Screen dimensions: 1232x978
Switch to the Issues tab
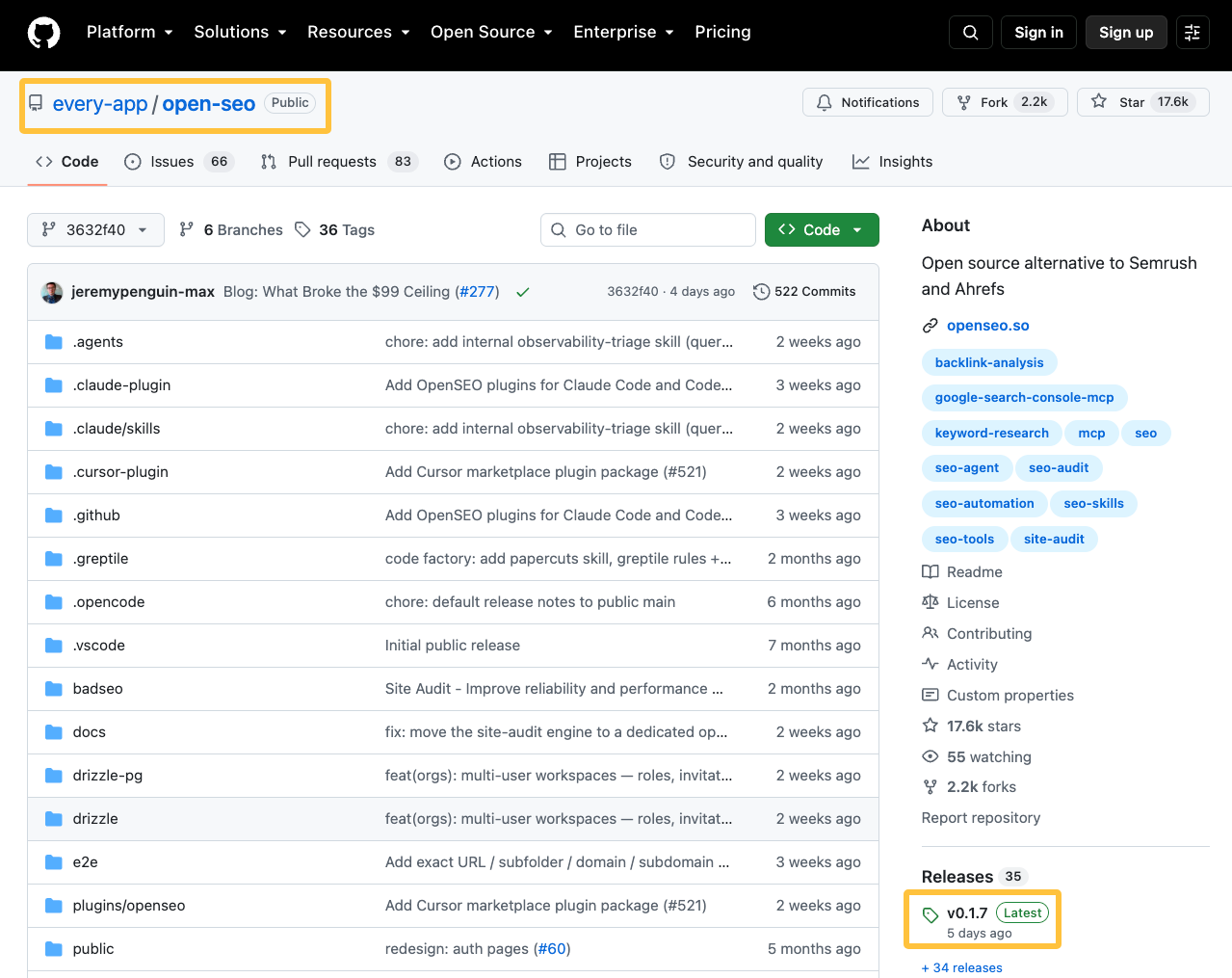pos(179,162)
